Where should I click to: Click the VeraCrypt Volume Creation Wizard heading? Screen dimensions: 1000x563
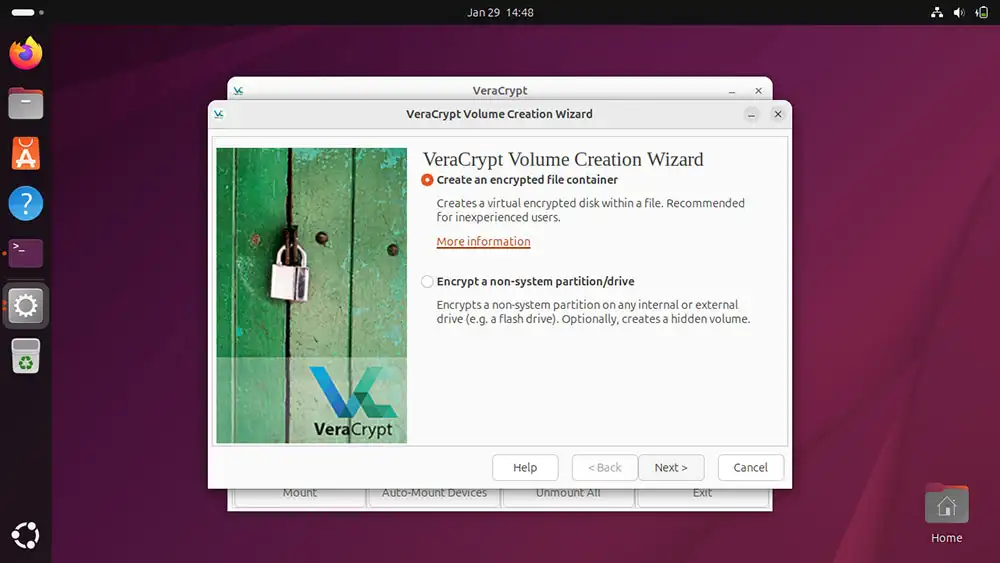[x=563, y=159]
